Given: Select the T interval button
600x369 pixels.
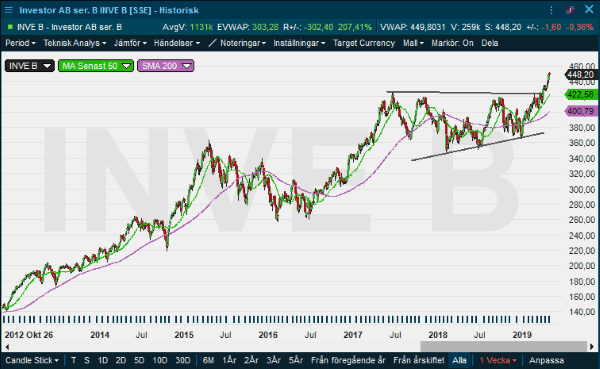Looking at the screenshot, I should pyautogui.click(x=73, y=360).
